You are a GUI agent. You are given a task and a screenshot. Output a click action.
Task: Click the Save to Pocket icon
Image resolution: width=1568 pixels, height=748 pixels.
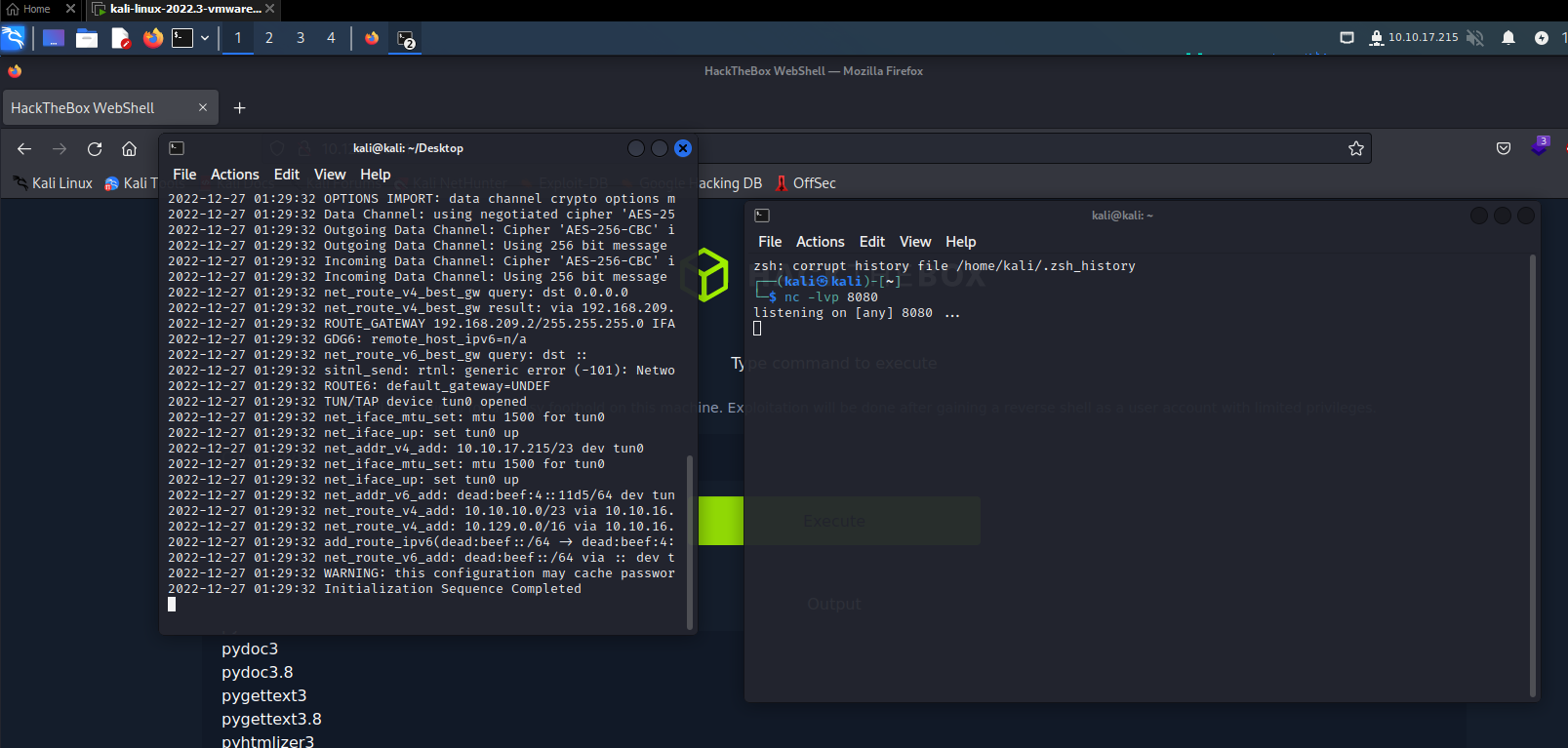(x=1504, y=148)
